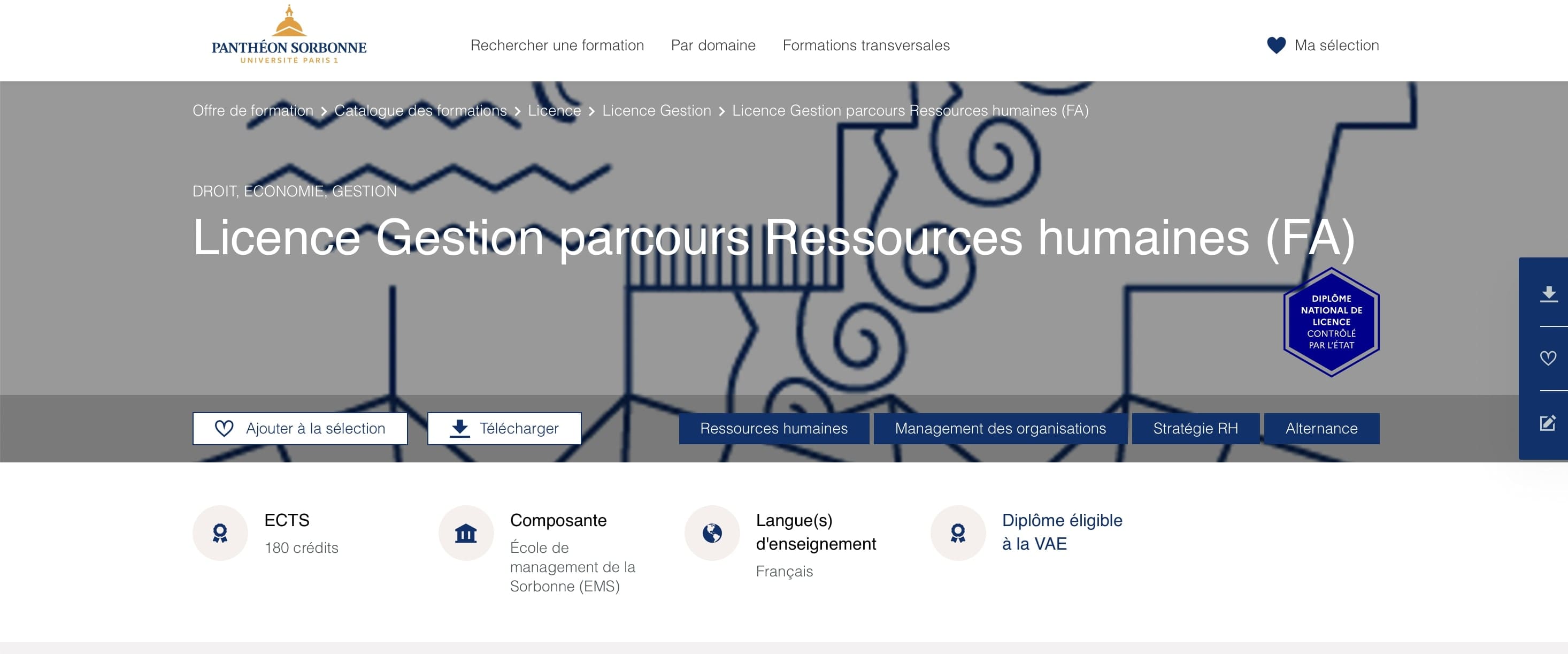1568x654 pixels.
Task: Open Formations transversales menu
Action: click(x=866, y=45)
